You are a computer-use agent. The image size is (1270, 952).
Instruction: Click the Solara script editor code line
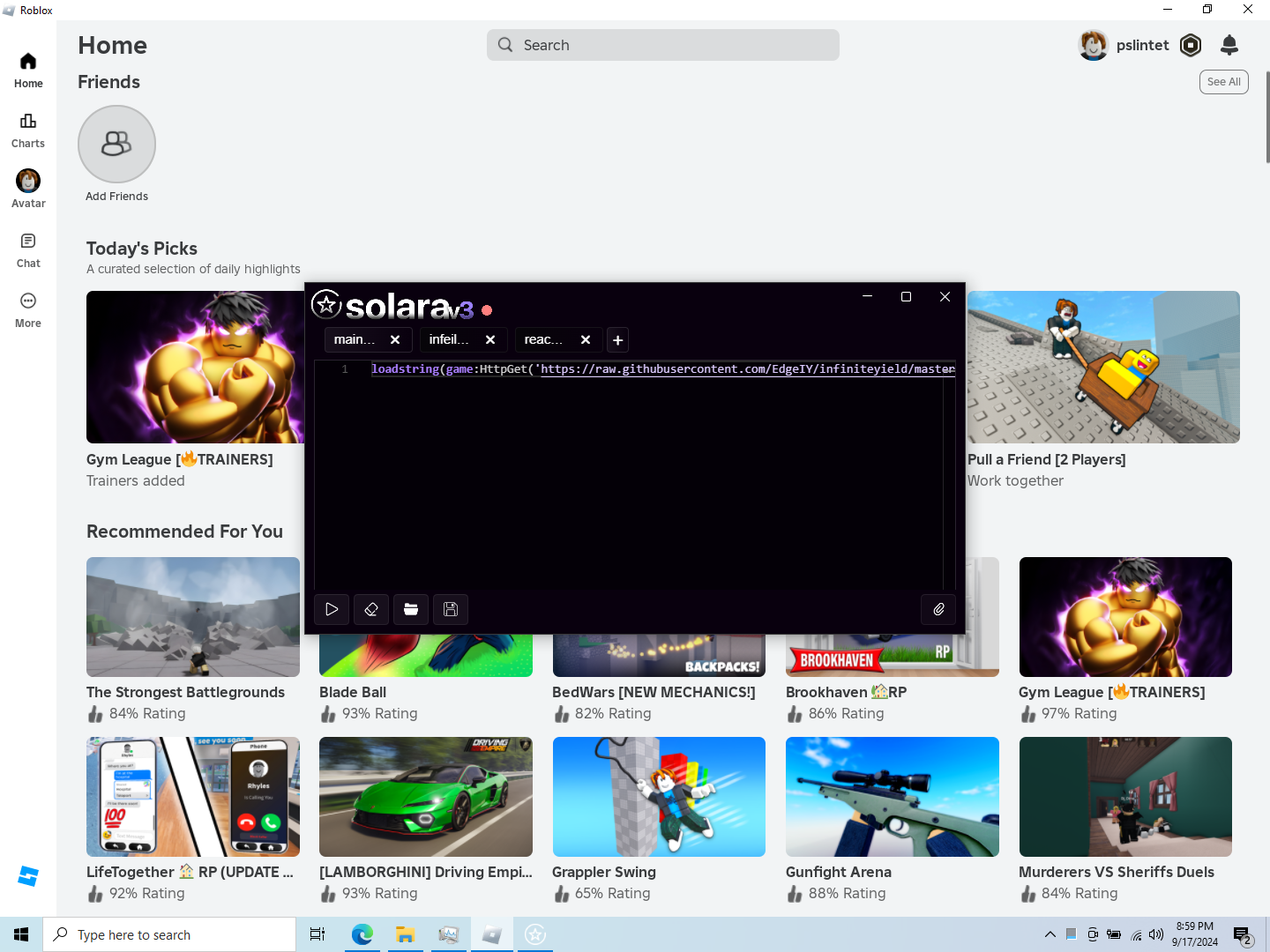point(662,368)
